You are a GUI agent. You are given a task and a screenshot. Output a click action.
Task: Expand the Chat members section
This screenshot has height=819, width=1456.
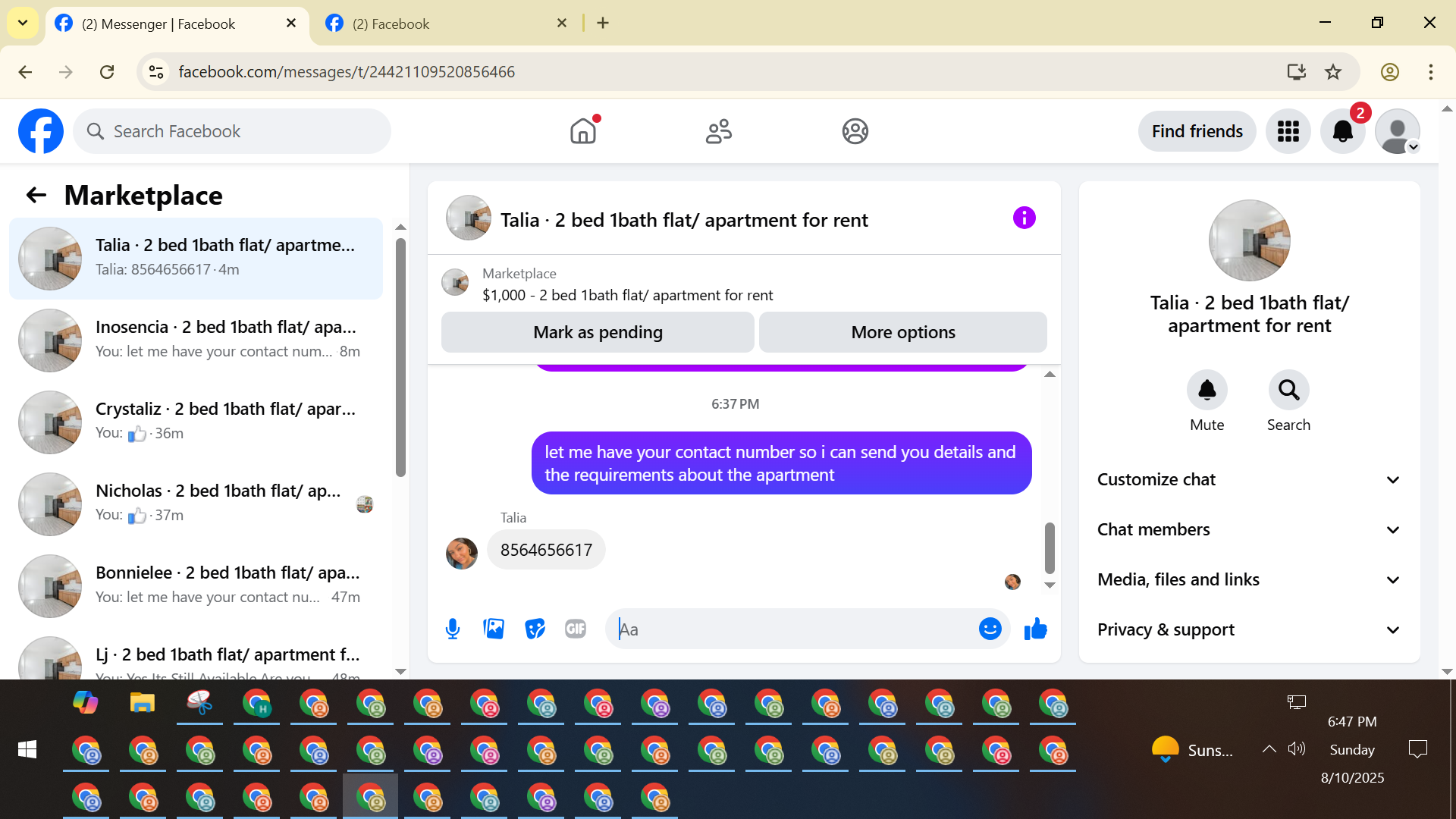coord(1248,529)
